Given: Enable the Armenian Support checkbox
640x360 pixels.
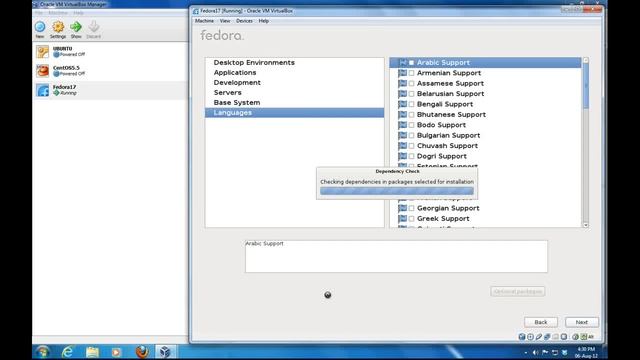Looking at the screenshot, I should pyautogui.click(x=411, y=73).
